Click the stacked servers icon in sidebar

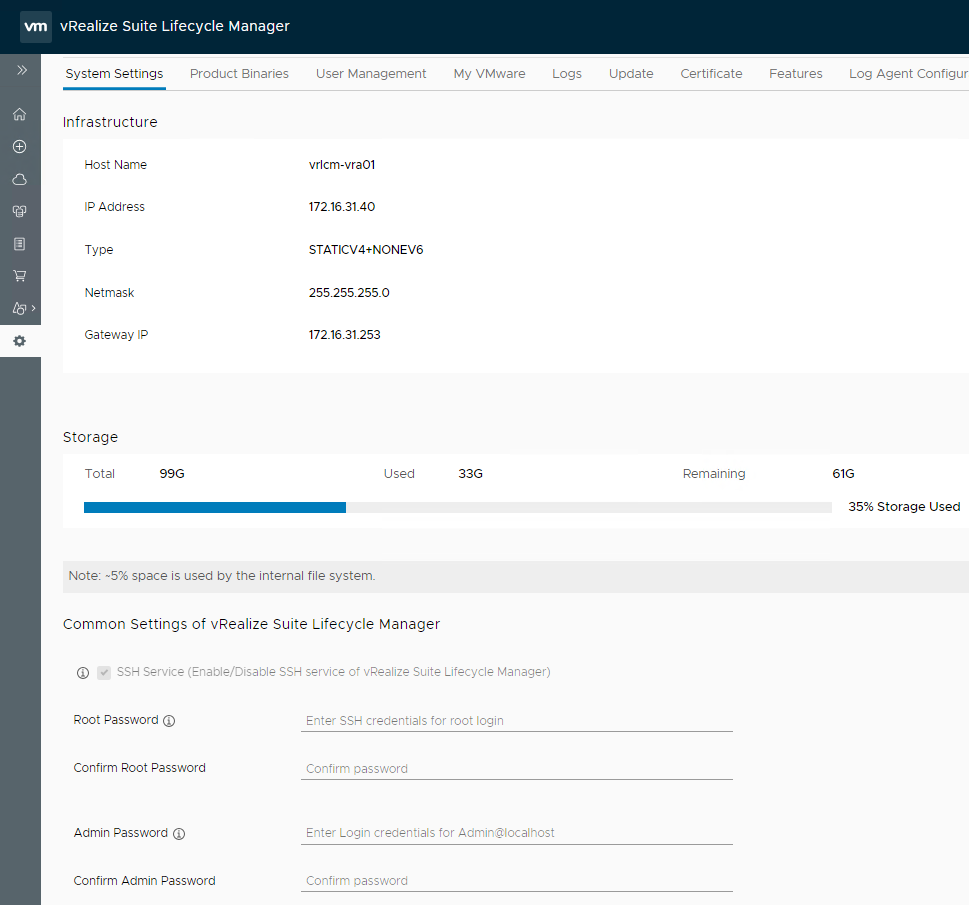click(19, 212)
